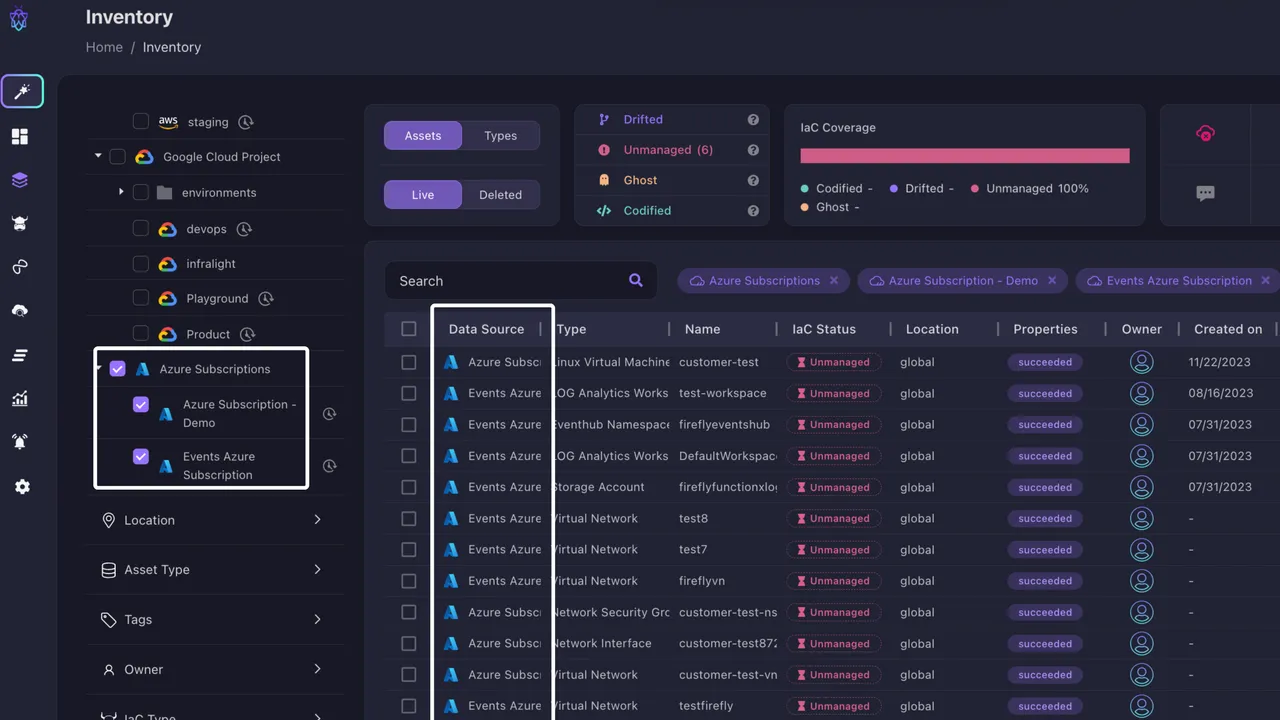Collapse the Google Cloud Project tree
This screenshot has width=1280, height=720.
coord(98,156)
